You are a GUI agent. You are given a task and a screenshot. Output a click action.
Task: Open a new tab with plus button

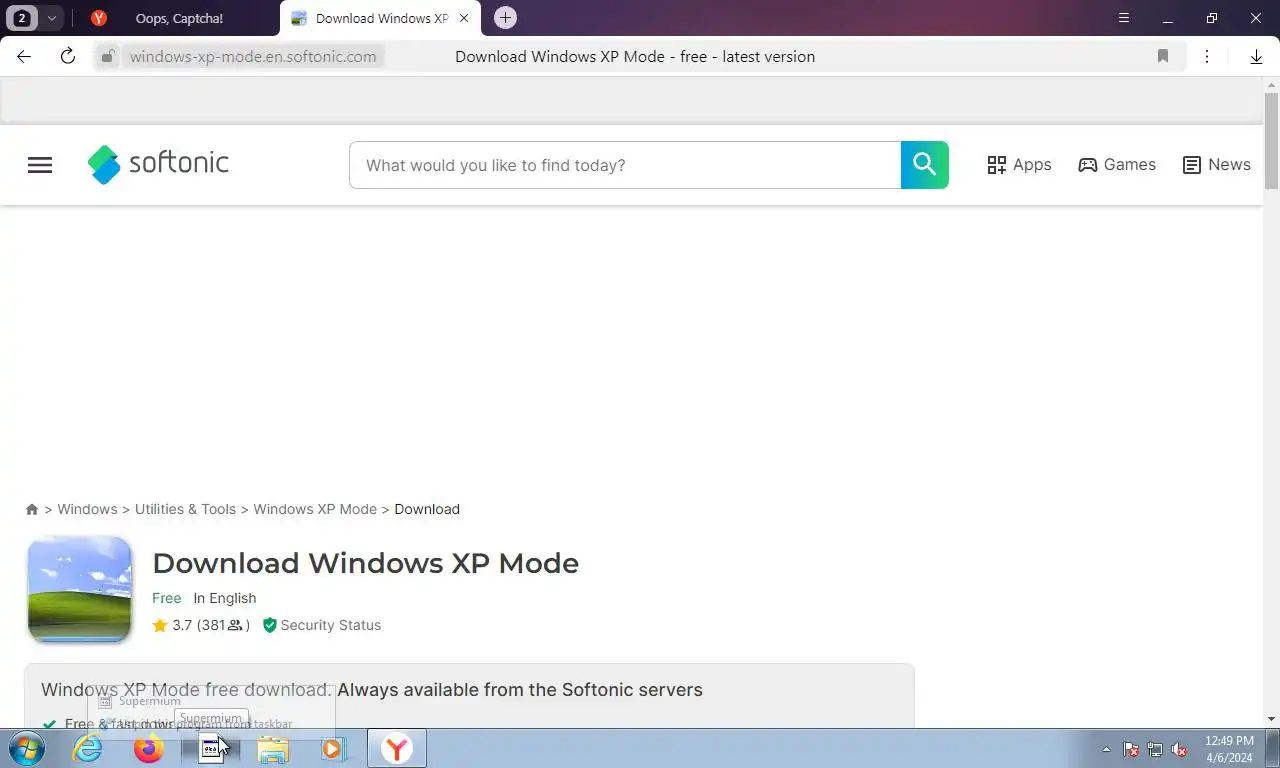505,17
